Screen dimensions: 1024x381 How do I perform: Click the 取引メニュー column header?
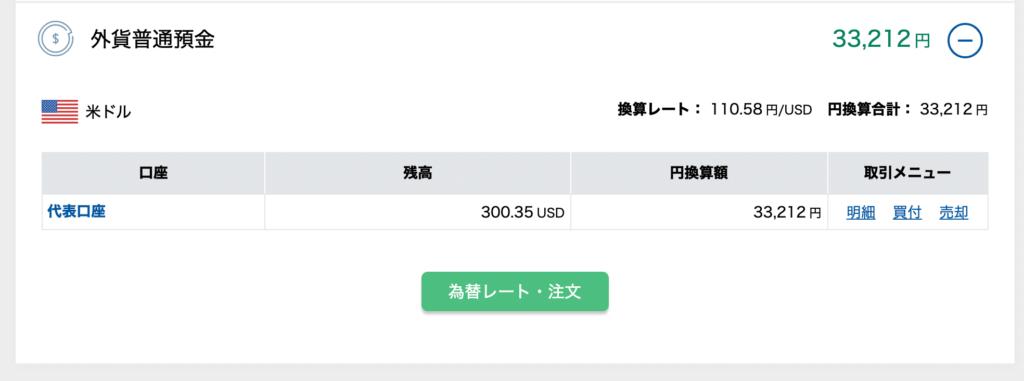[x=908, y=173]
